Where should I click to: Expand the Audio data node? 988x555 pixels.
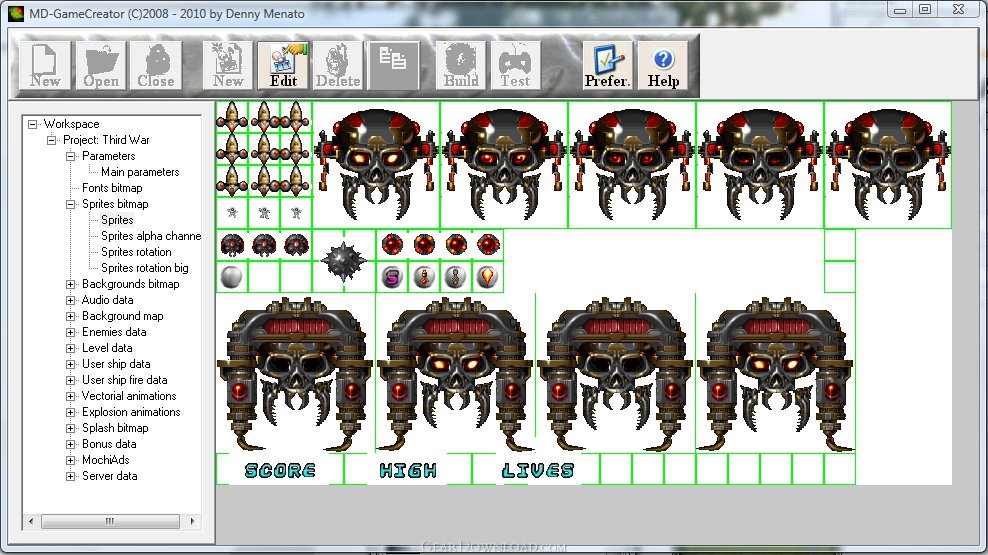(71, 300)
